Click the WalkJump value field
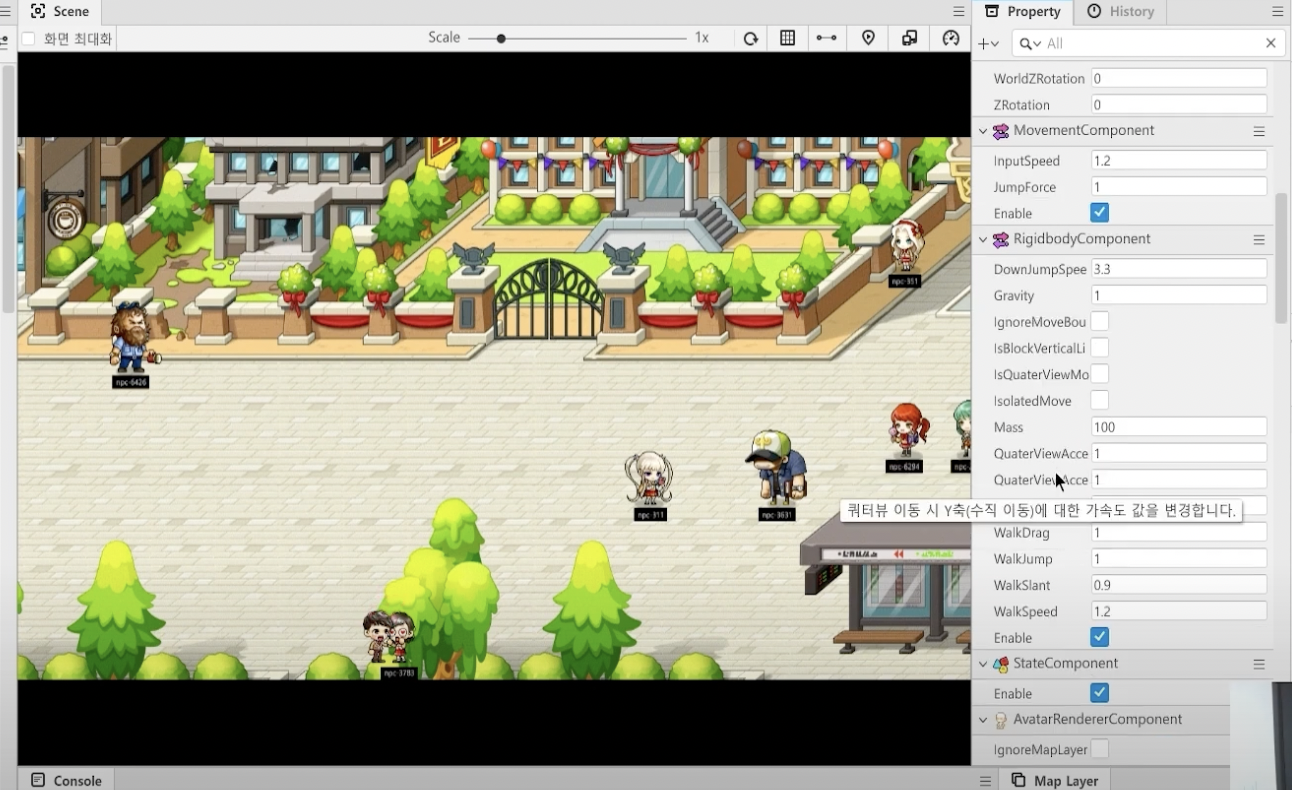1292x790 pixels. point(1179,558)
